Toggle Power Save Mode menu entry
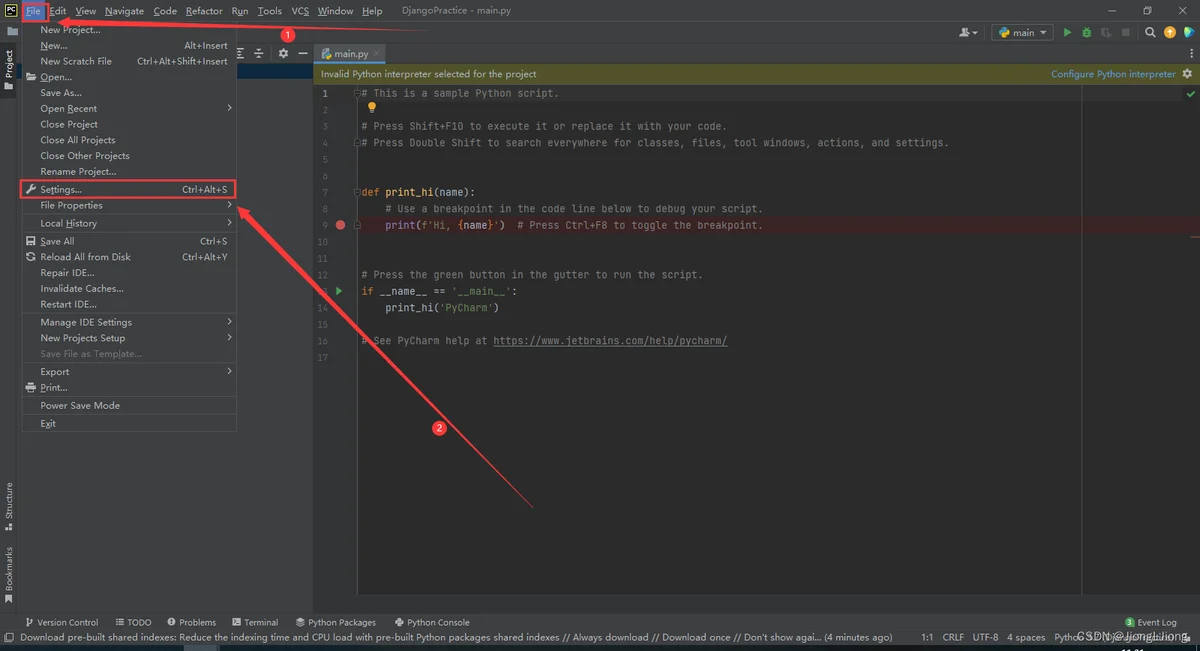Screen dimensions: 1200x651 point(128,406)
